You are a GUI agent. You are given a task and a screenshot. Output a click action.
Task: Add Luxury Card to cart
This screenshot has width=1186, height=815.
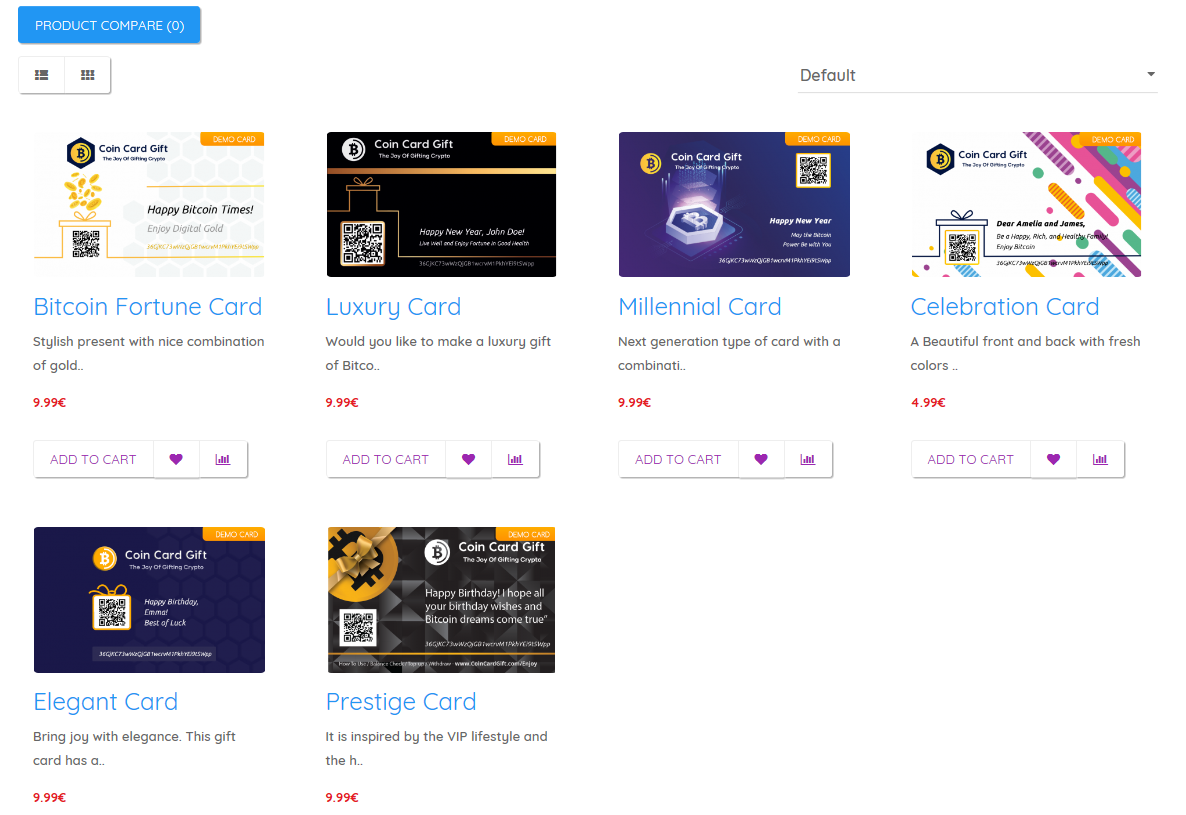[x=386, y=459]
